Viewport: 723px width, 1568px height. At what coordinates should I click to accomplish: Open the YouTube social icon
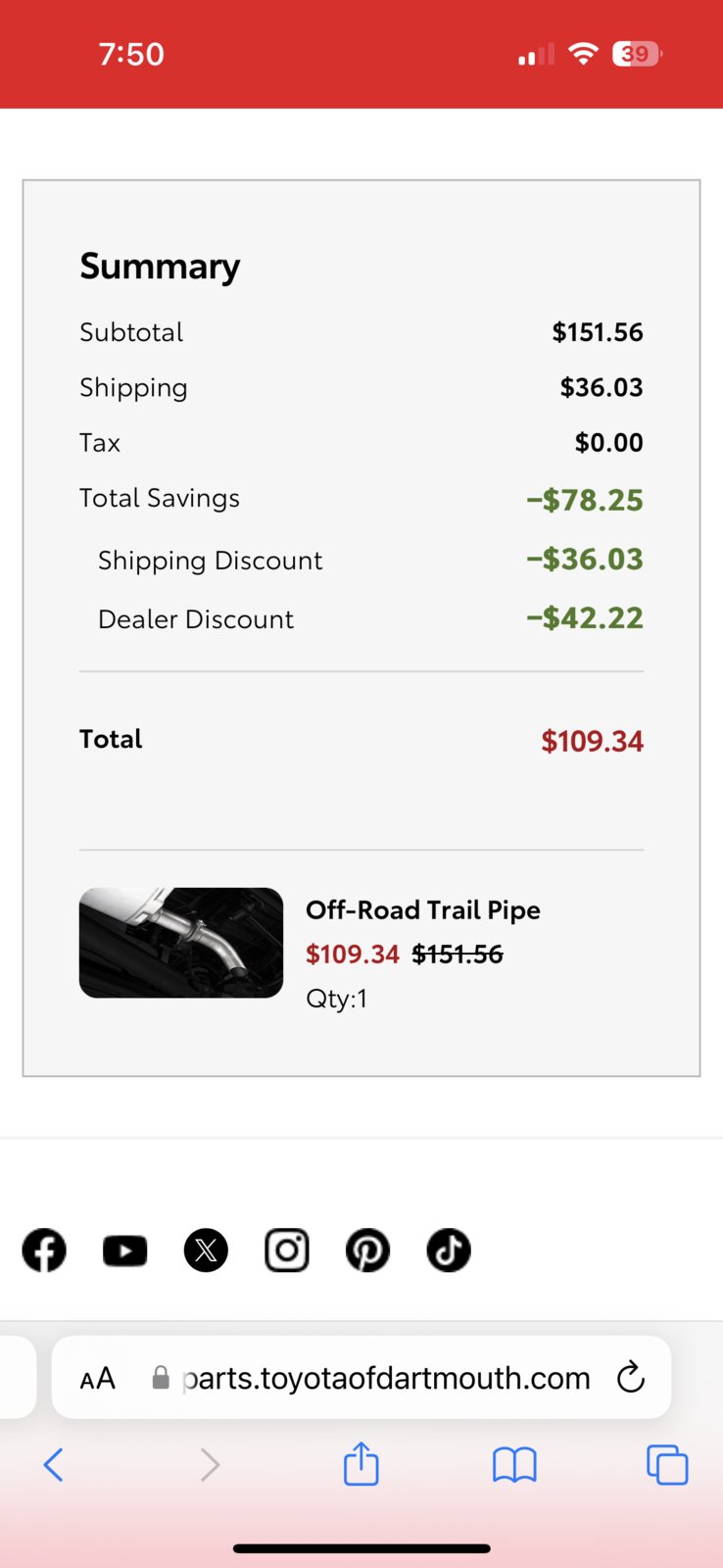[x=125, y=1250]
